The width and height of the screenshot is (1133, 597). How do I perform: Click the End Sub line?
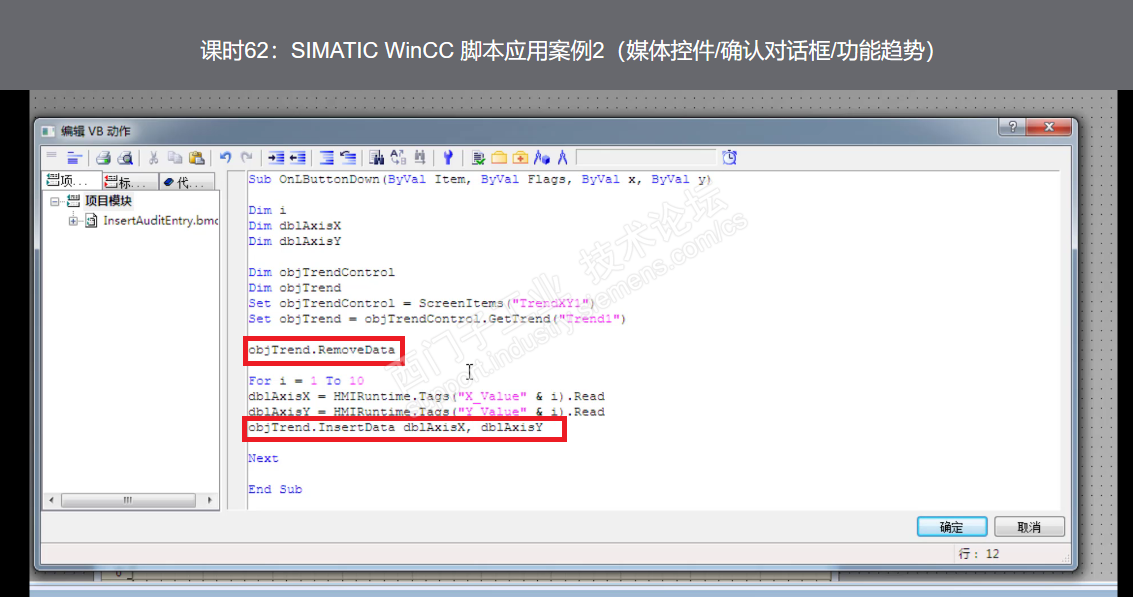click(275, 489)
